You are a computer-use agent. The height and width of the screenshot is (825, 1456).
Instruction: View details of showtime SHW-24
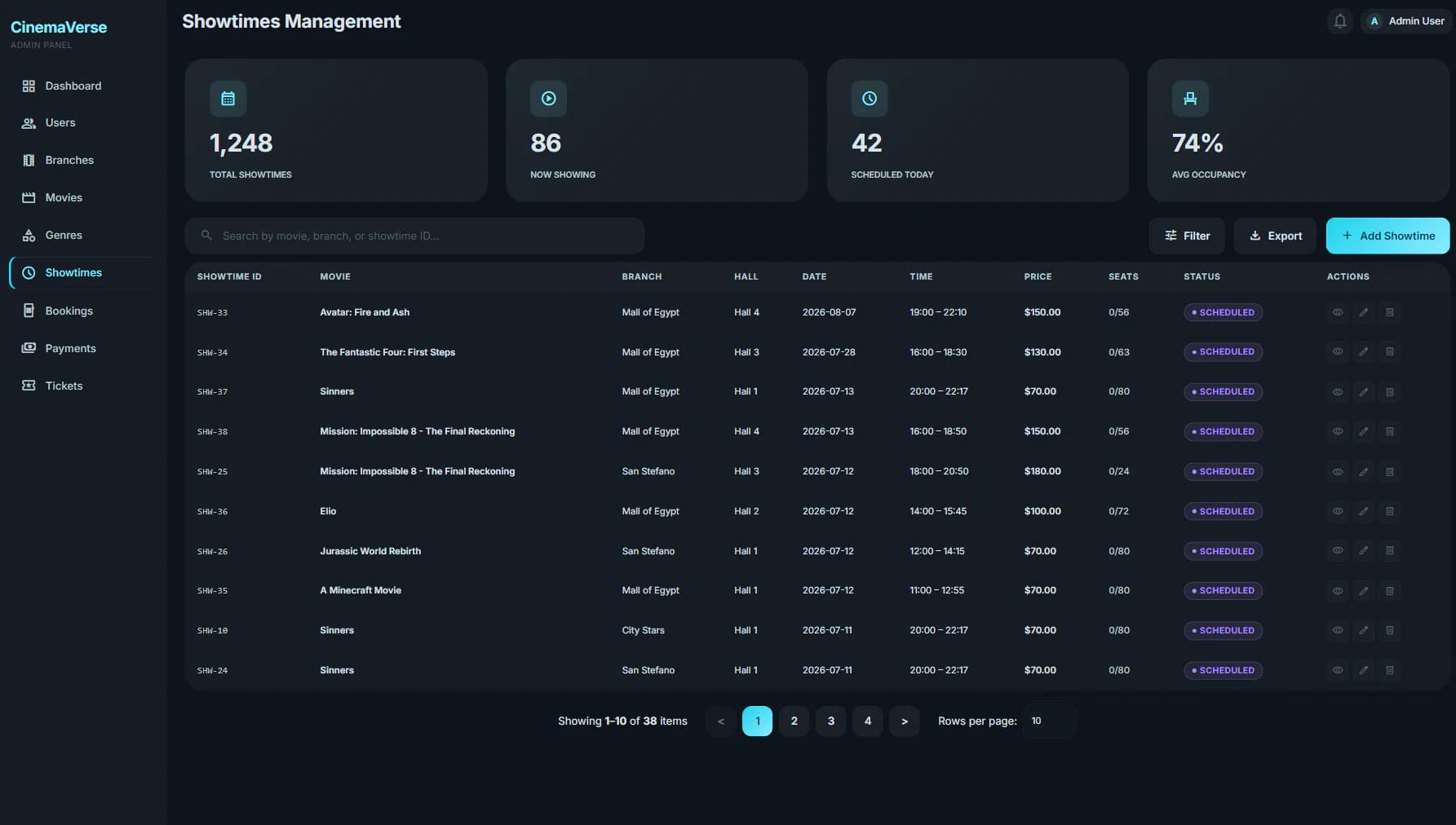pos(1338,670)
